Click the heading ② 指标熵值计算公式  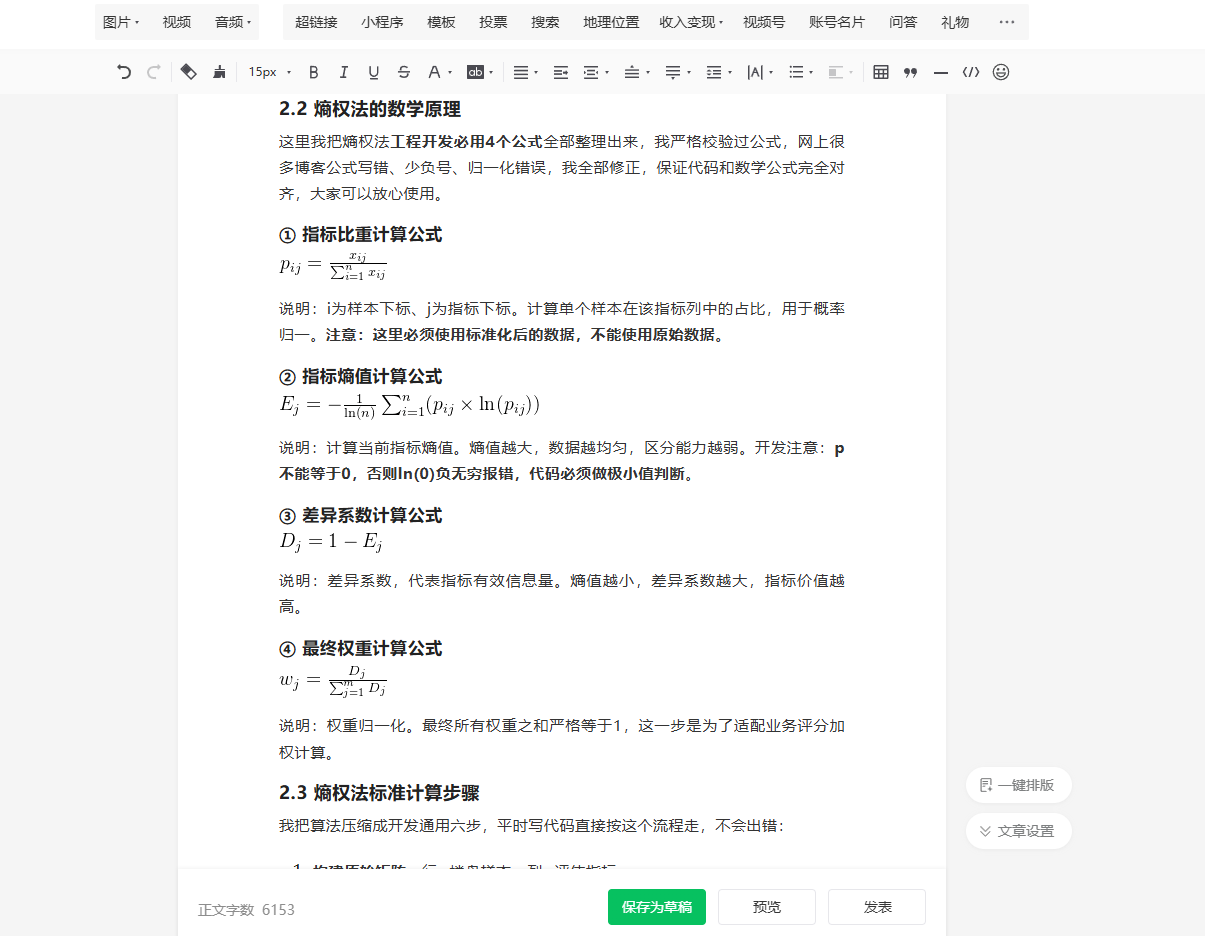coord(360,377)
